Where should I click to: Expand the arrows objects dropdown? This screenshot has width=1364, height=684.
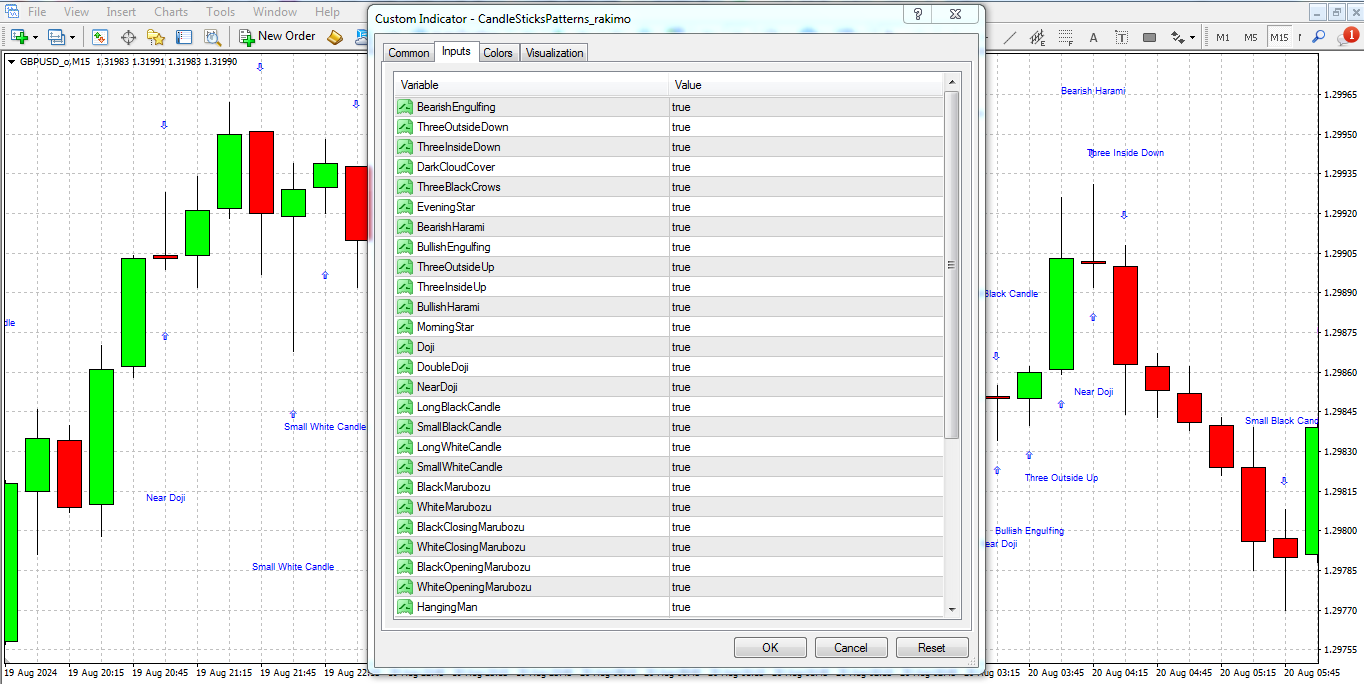[x=1192, y=37]
